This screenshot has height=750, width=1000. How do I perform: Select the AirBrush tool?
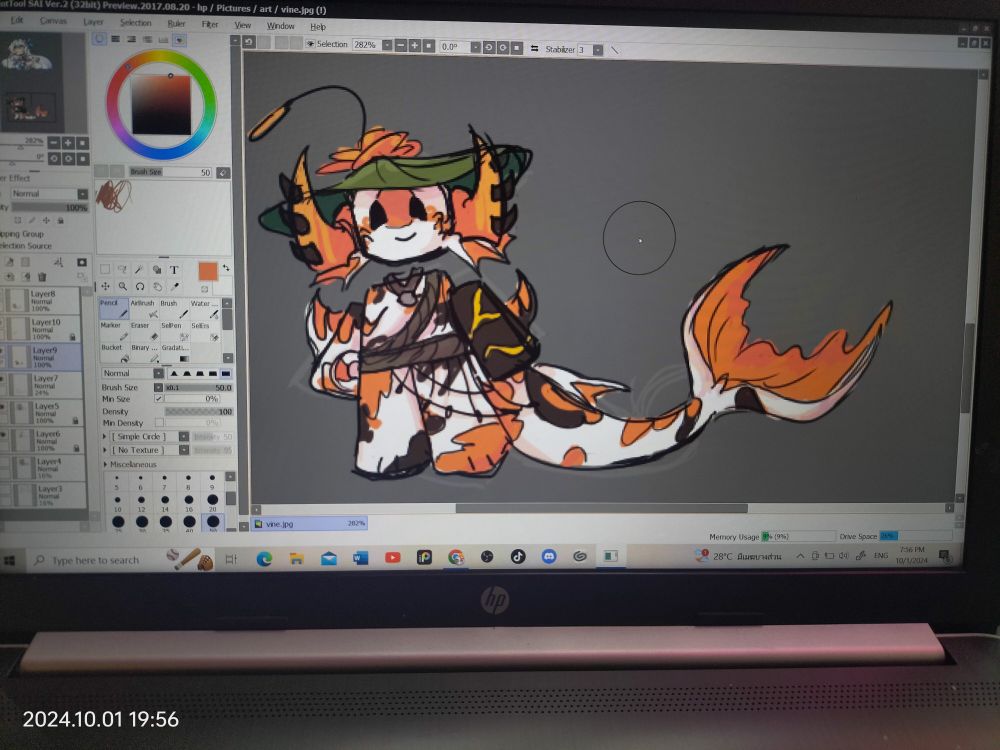click(143, 309)
